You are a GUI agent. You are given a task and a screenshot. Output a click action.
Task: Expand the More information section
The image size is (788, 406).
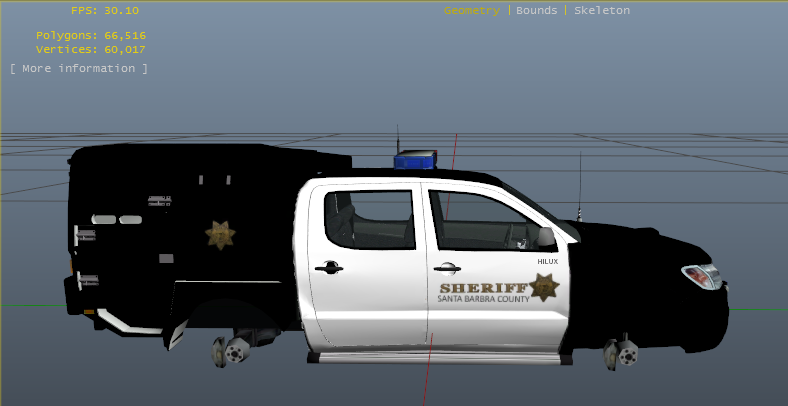[79, 68]
